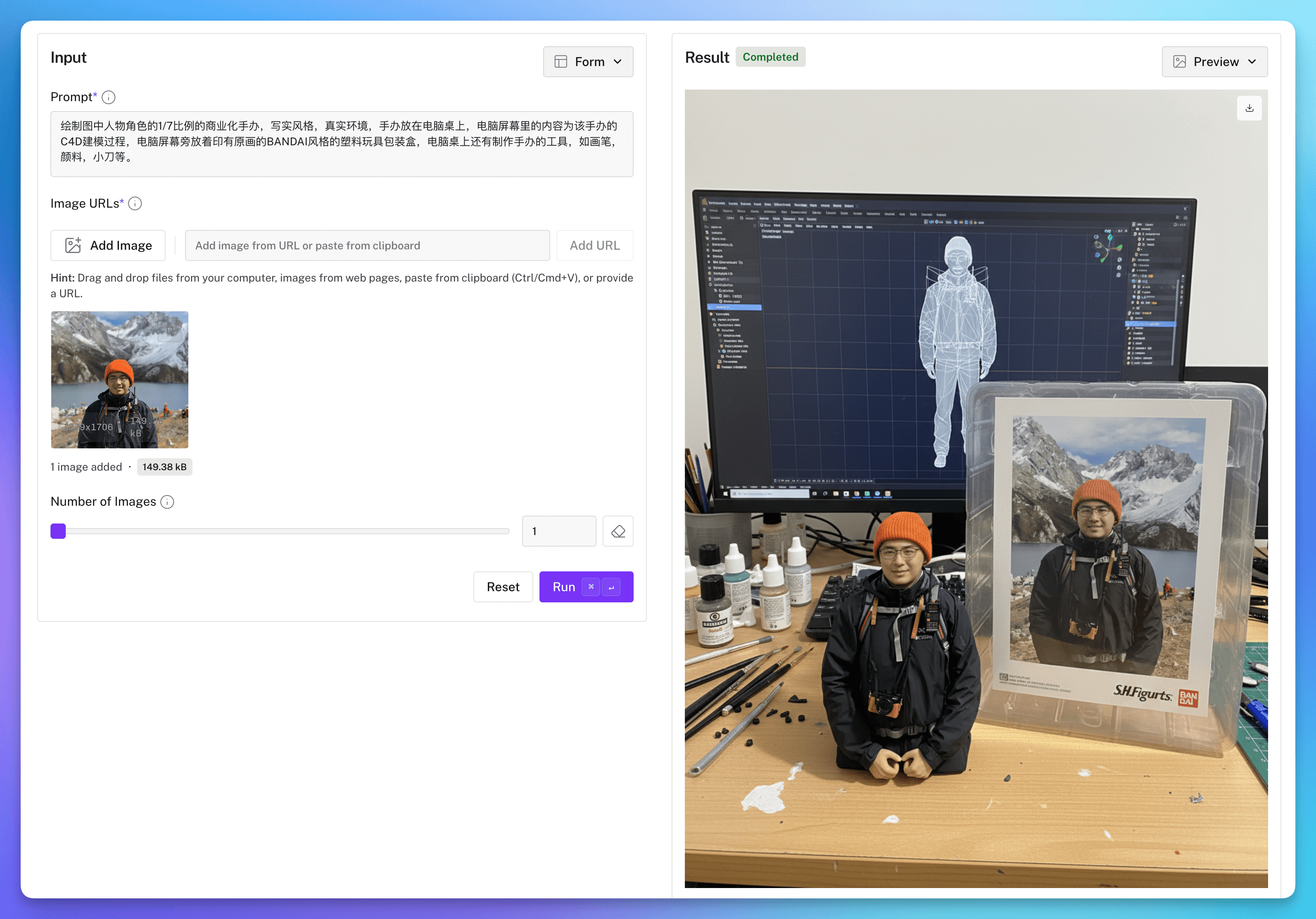Click the Number of Images slider handle
1316x919 pixels.
(59, 531)
